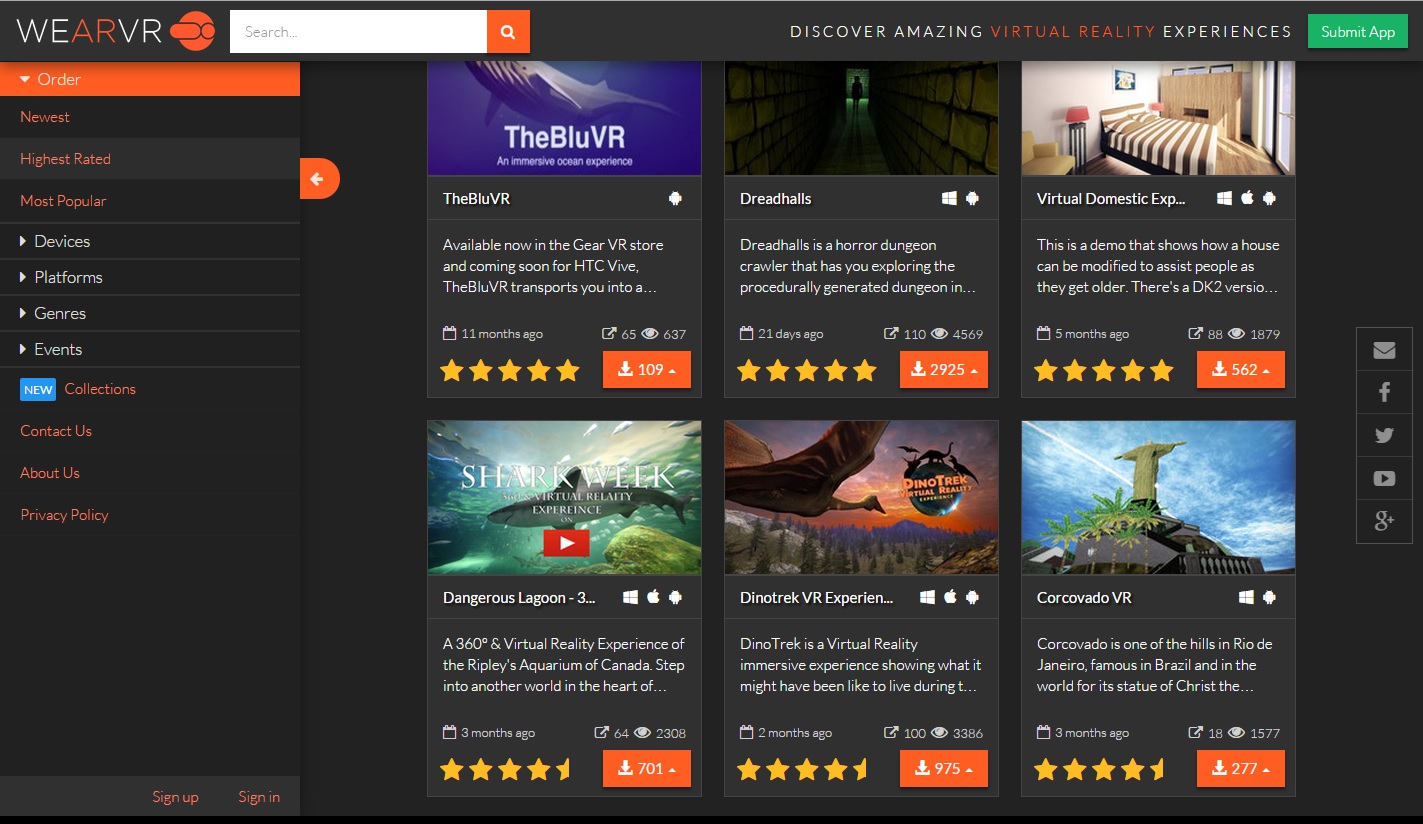The height and width of the screenshot is (824, 1423).
Task: Click Android icon on Dangerous Lagoon card
Action: 675,597
